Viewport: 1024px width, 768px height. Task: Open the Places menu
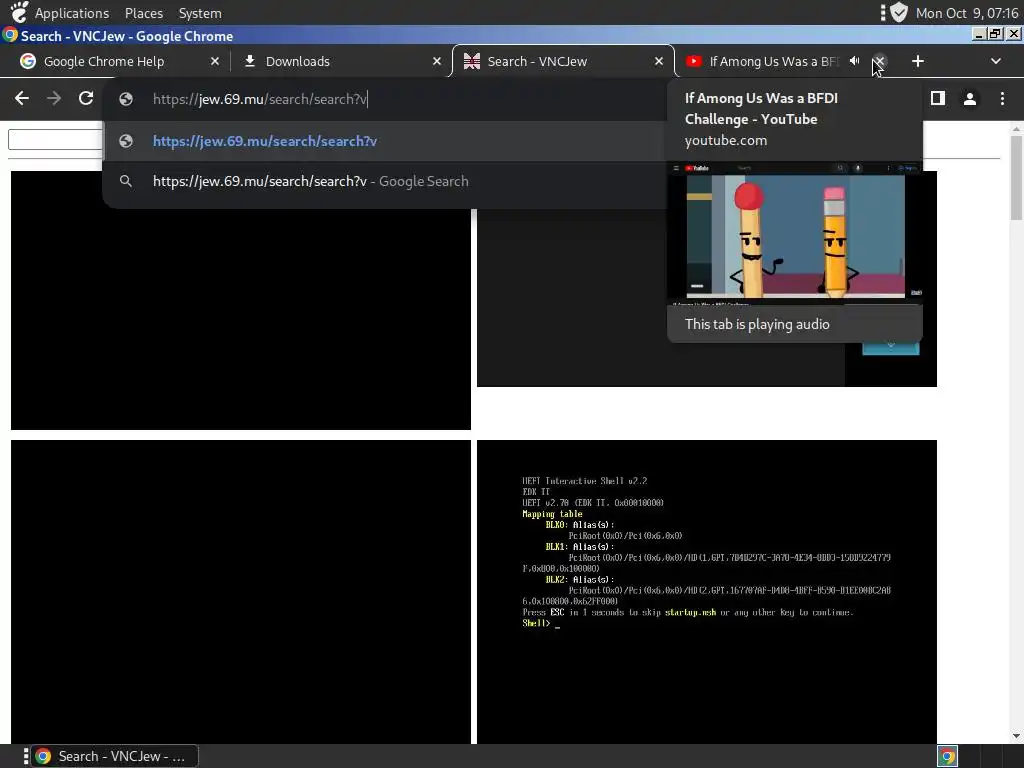pos(144,13)
